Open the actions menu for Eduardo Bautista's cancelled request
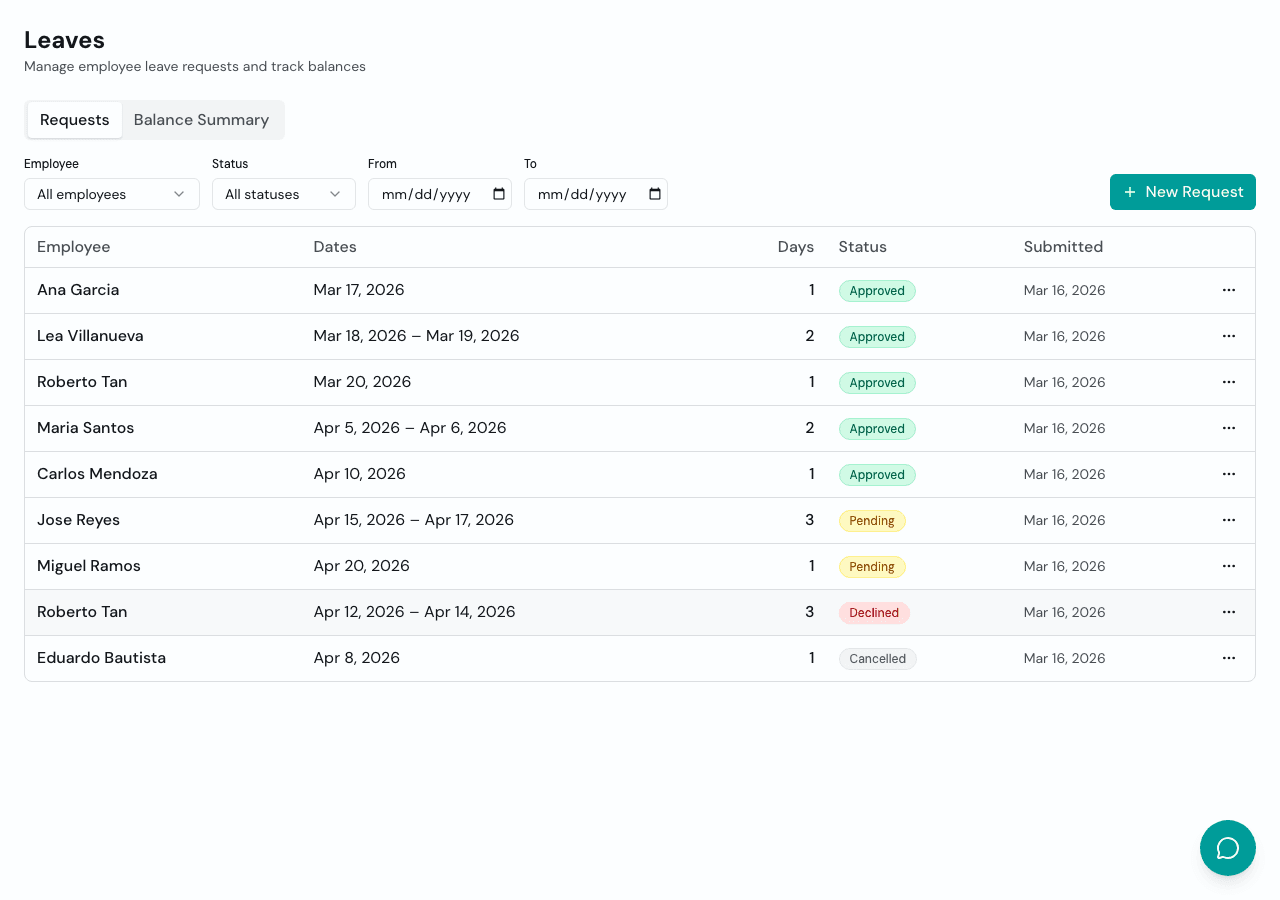 [x=1229, y=658]
